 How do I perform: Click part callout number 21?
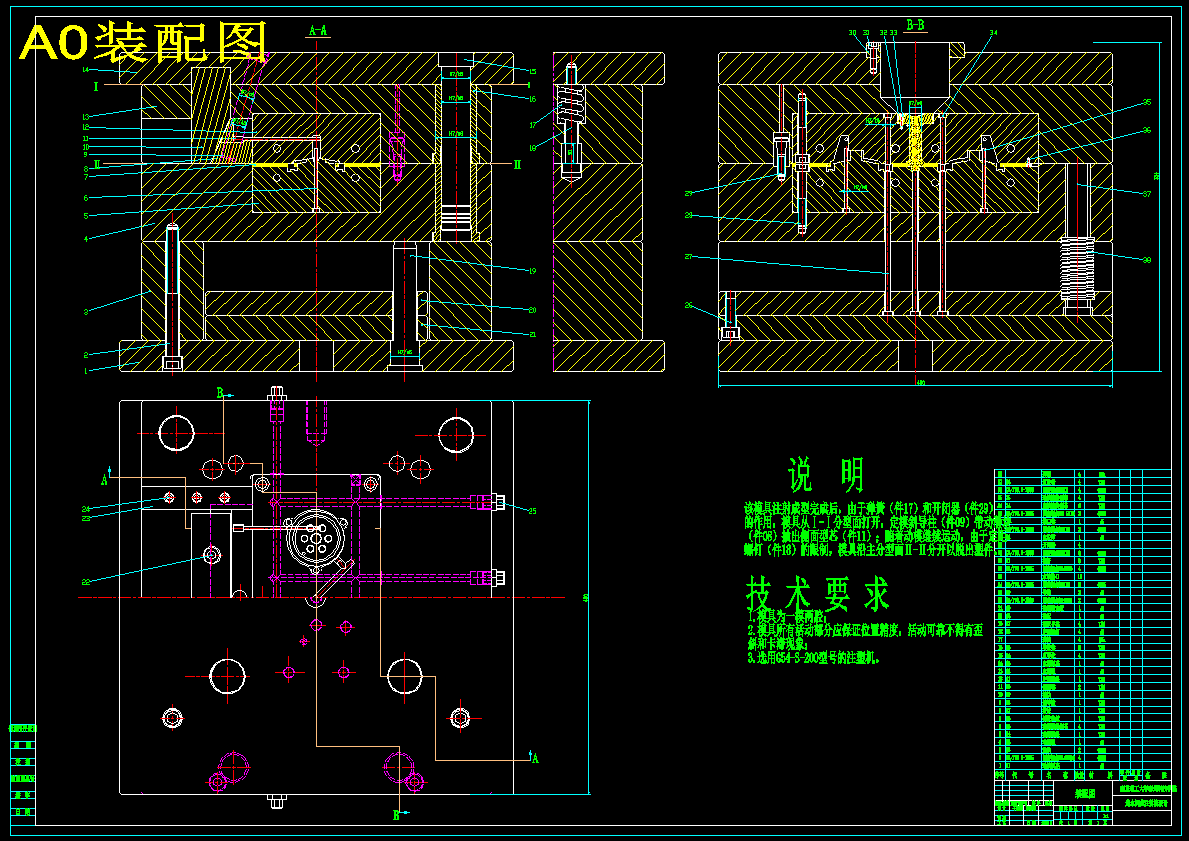point(532,334)
